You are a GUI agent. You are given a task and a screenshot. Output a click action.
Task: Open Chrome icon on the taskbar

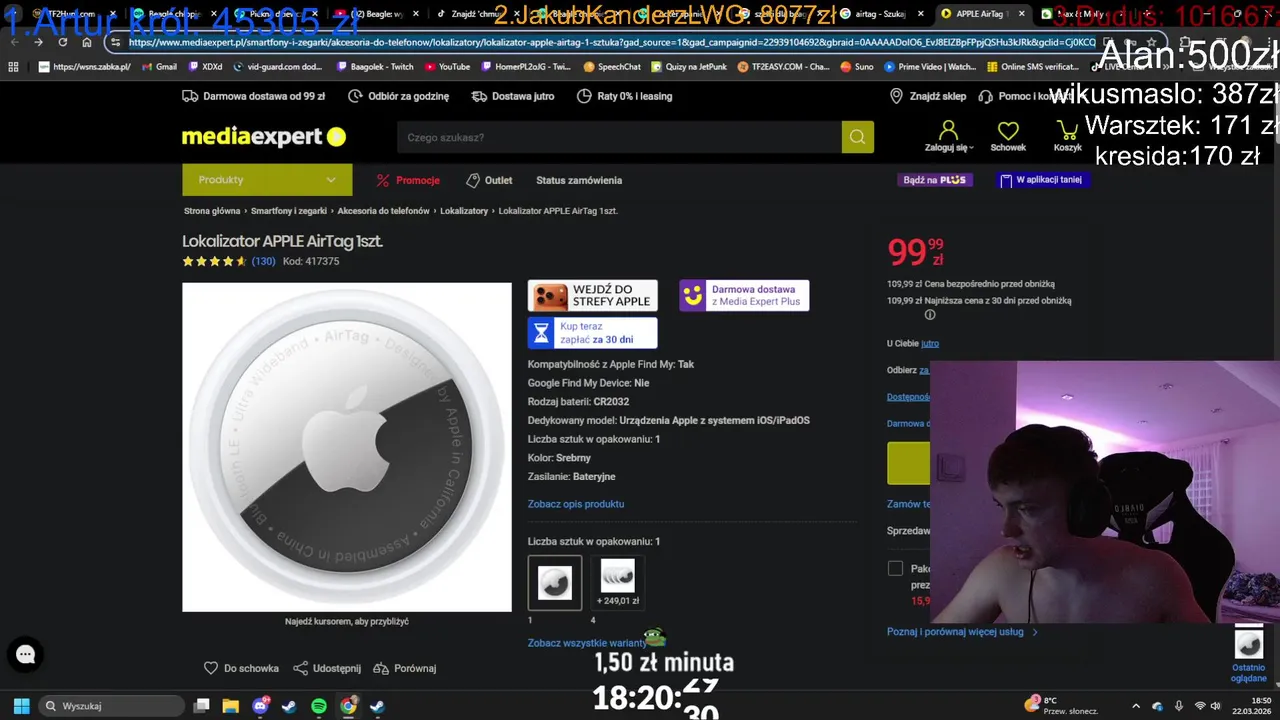348,706
